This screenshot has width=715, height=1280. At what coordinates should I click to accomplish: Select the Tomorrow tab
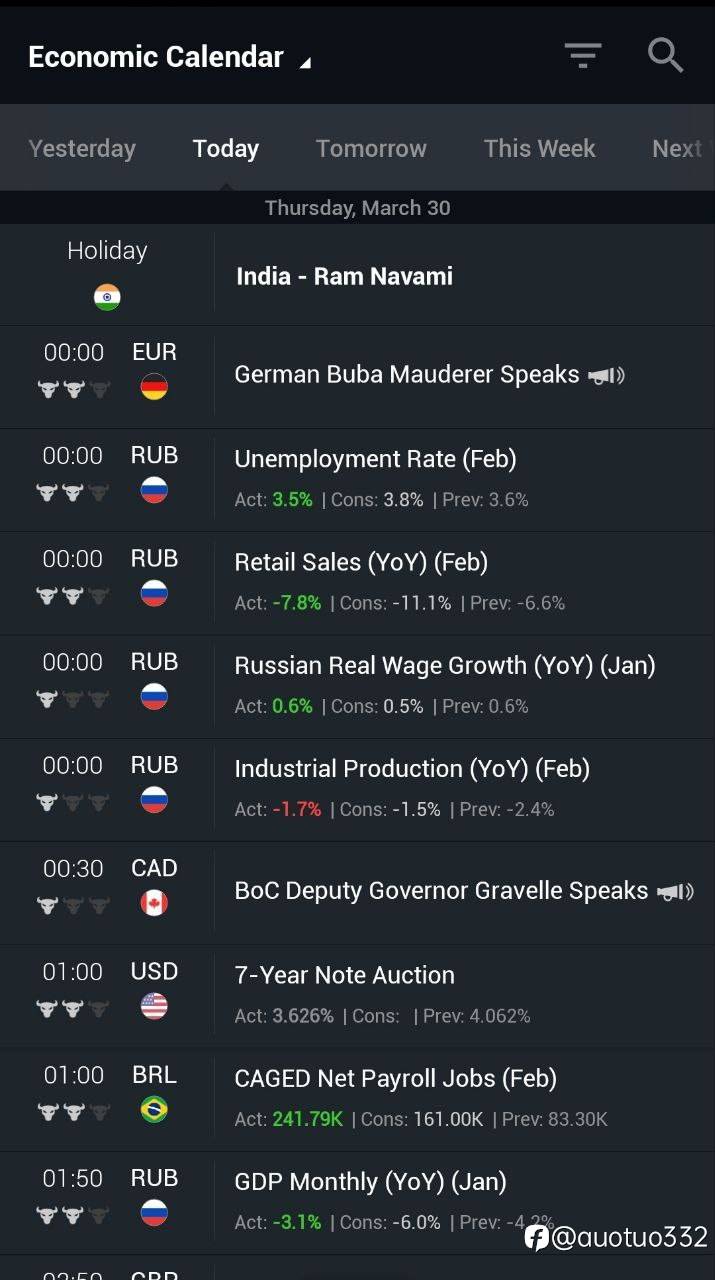[x=371, y=148]
